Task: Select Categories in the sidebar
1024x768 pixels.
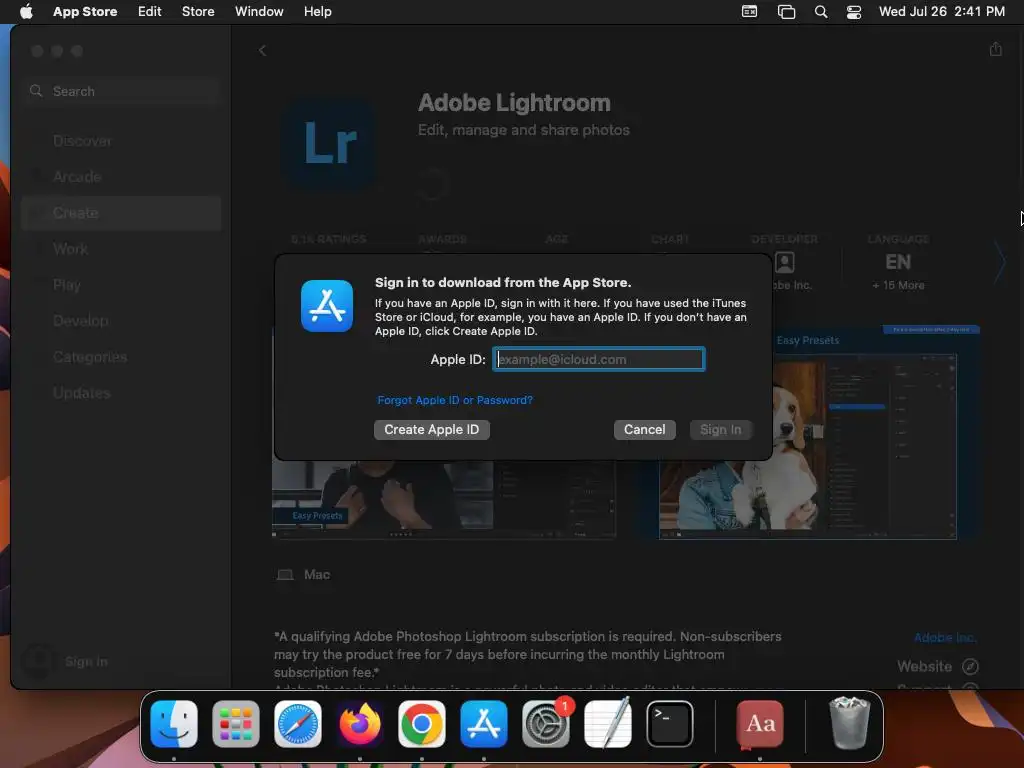Action: [121, 357]
